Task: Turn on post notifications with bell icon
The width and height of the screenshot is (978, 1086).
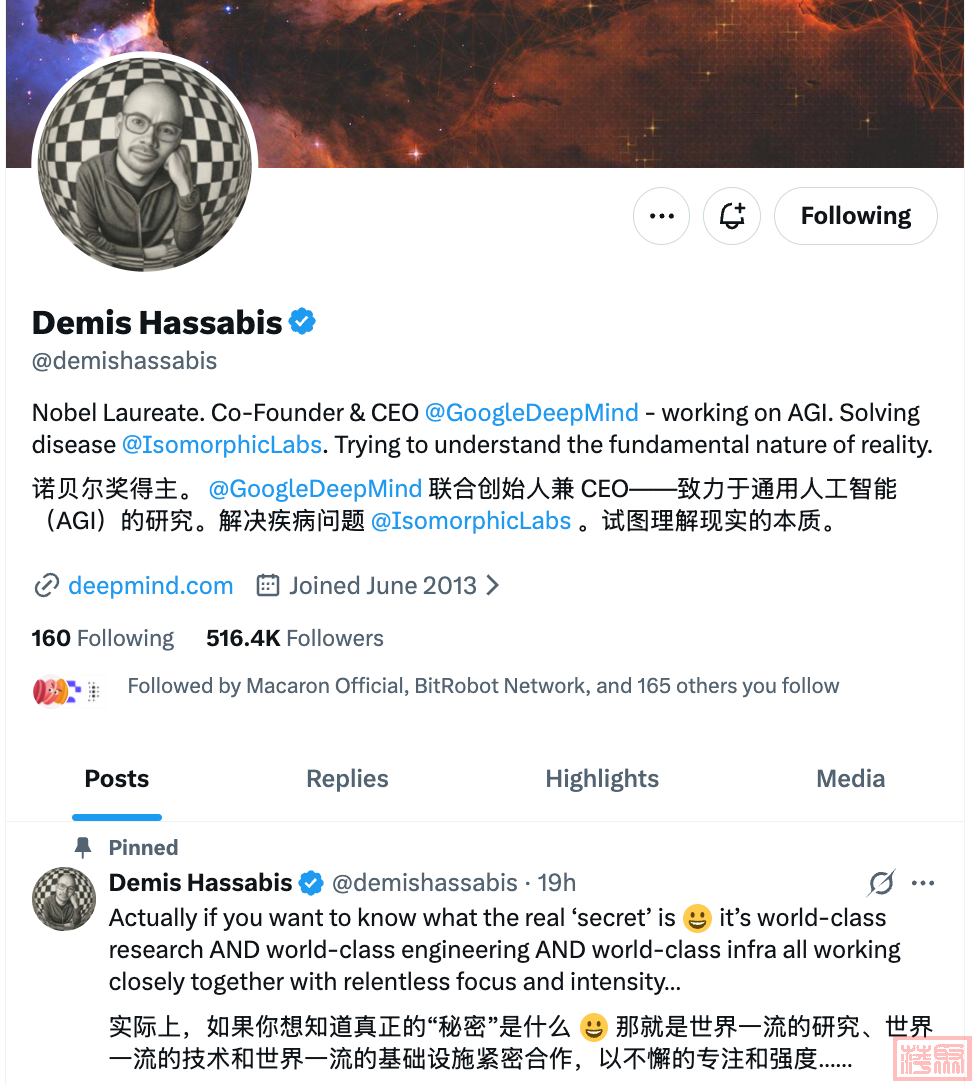Action: pyautogui.click(x=731, y=216)
